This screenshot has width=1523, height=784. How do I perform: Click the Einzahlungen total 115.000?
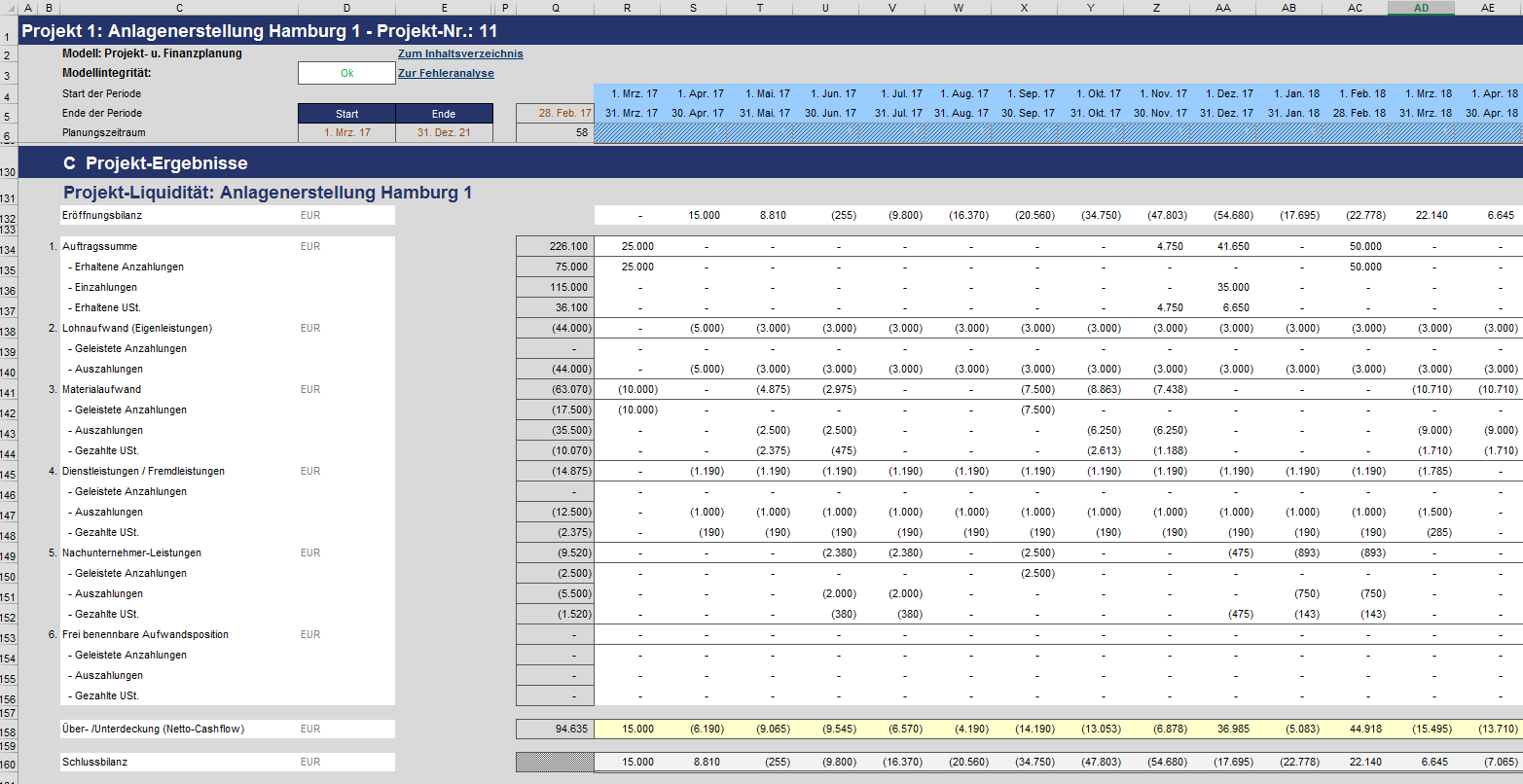(555, 288)
